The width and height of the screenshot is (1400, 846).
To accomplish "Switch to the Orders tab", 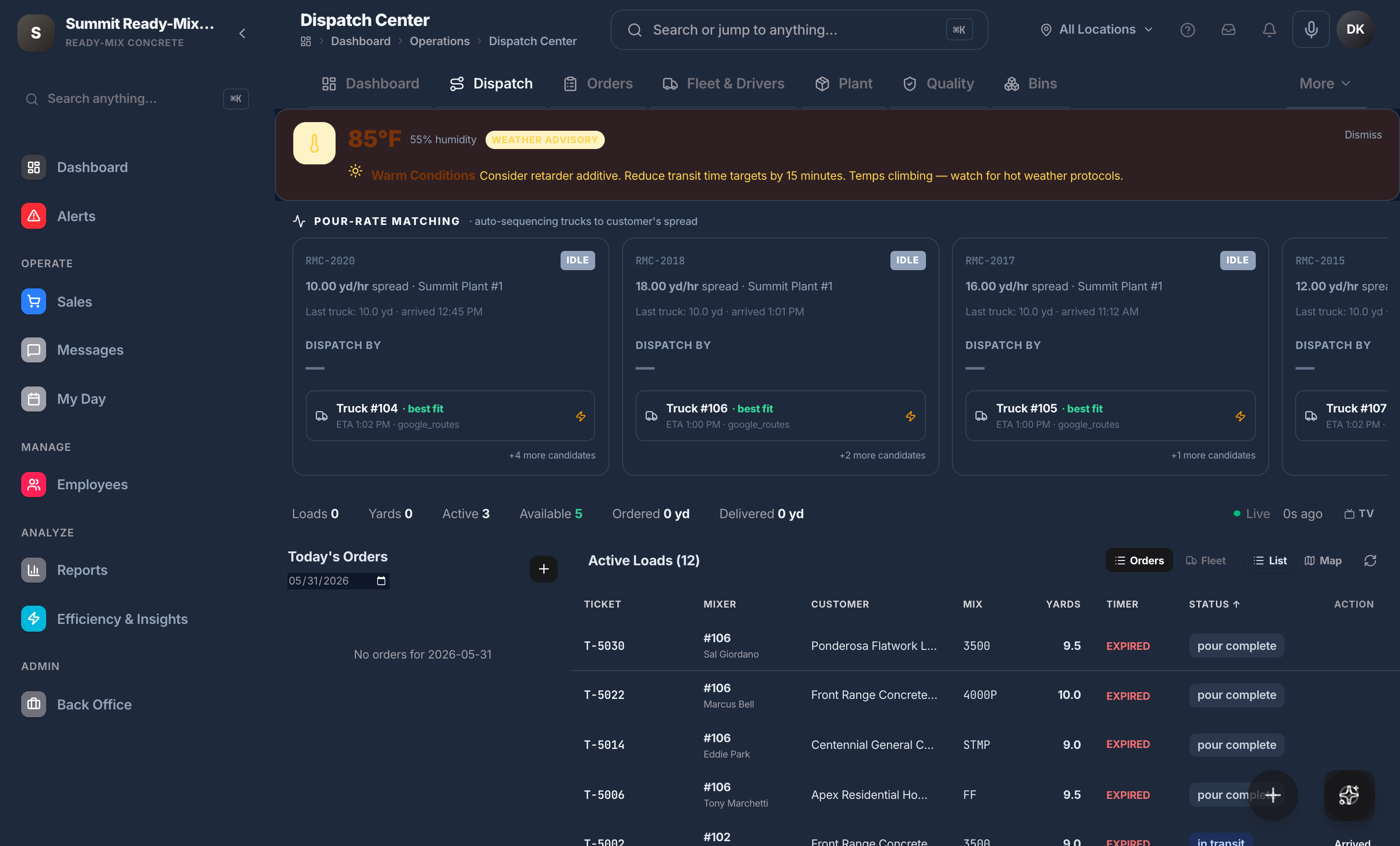I will point(598,84).
